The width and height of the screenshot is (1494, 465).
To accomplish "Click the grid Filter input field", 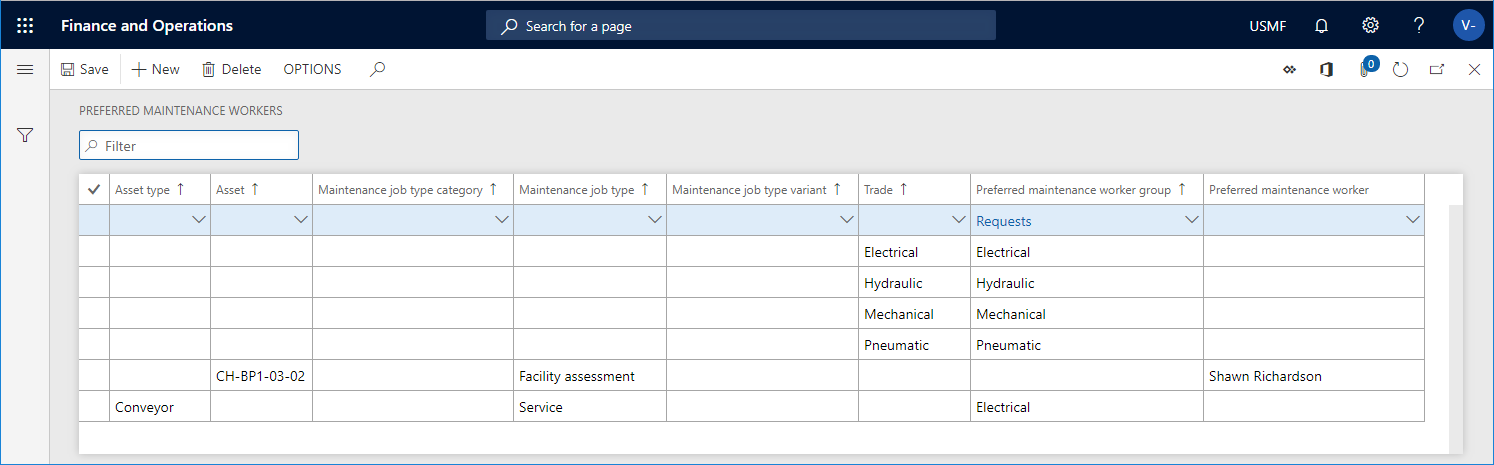I will click(x=189, y=145).
